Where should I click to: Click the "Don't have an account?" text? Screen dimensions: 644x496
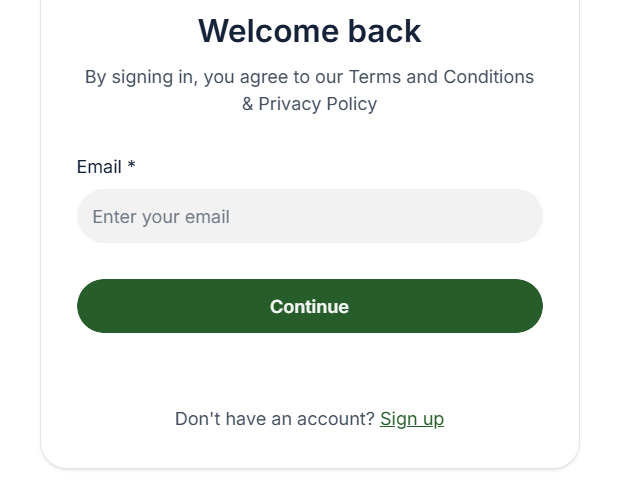pos(275,419)
